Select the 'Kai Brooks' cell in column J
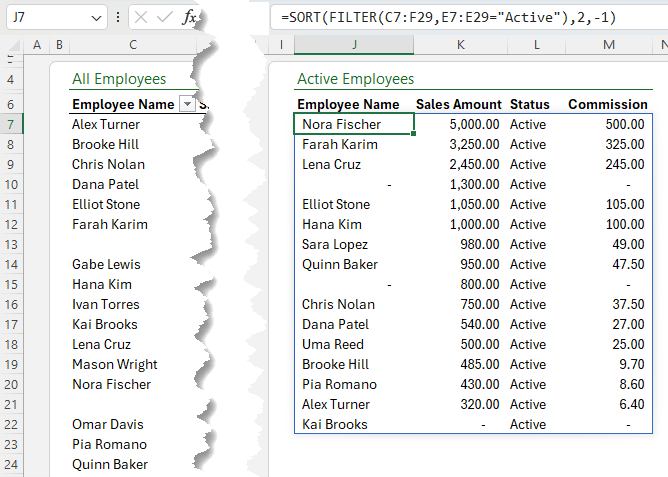Image resolution: width=668 pixels, height=477 pixels. tap(354, 425)
